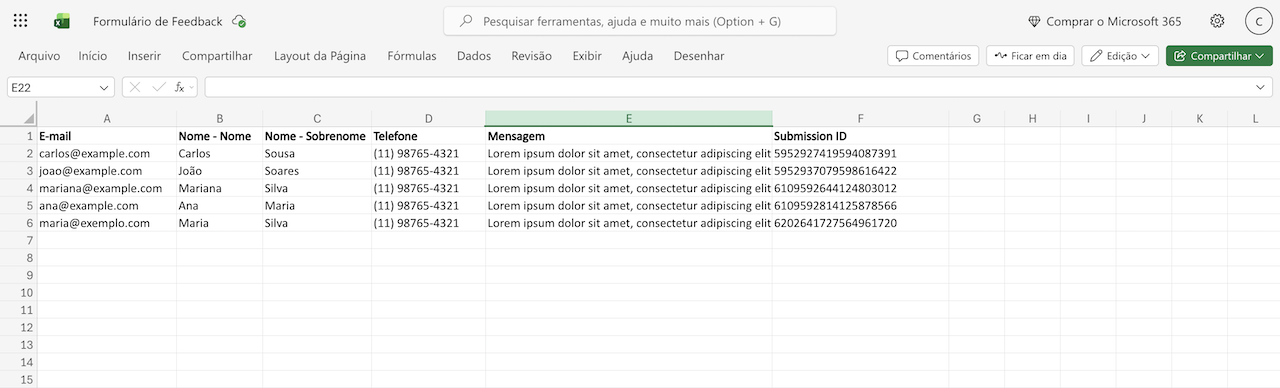Viewport: 1280px width, 388px height.
Task: Click cell joao@example.com
Action: [107, 171]
